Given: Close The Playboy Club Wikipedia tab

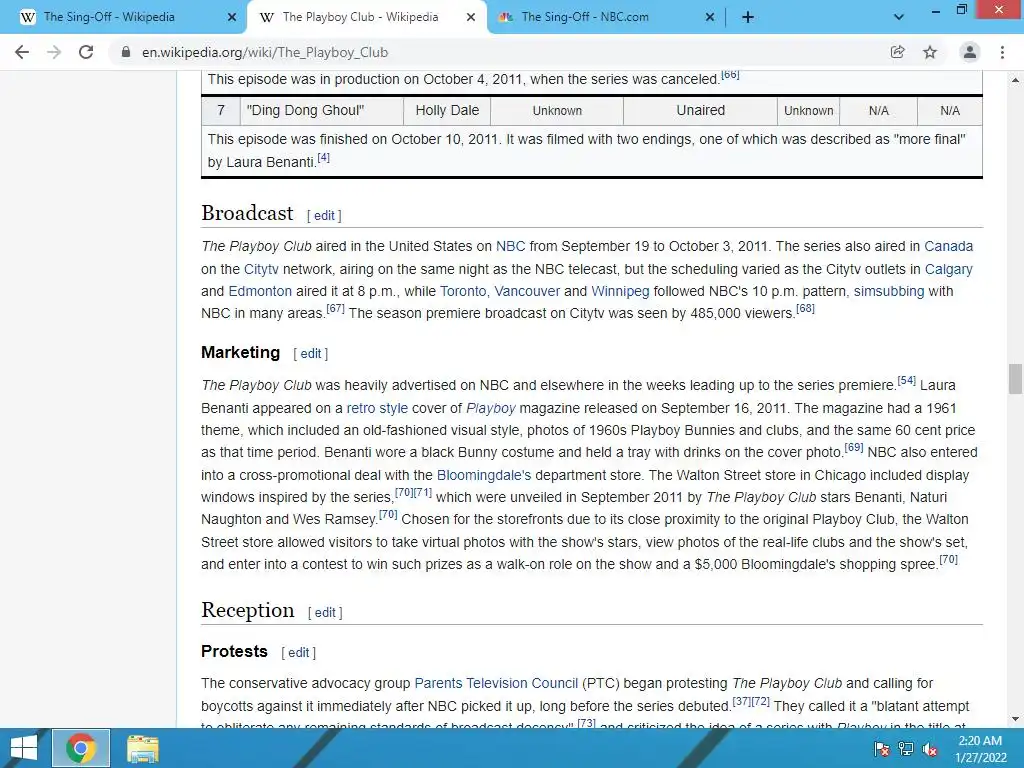Looking at the screenshot, I should coord(470,18).
